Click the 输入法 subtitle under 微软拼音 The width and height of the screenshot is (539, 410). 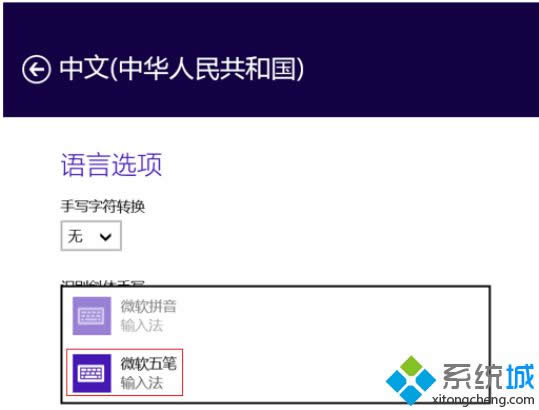[142, 325]
